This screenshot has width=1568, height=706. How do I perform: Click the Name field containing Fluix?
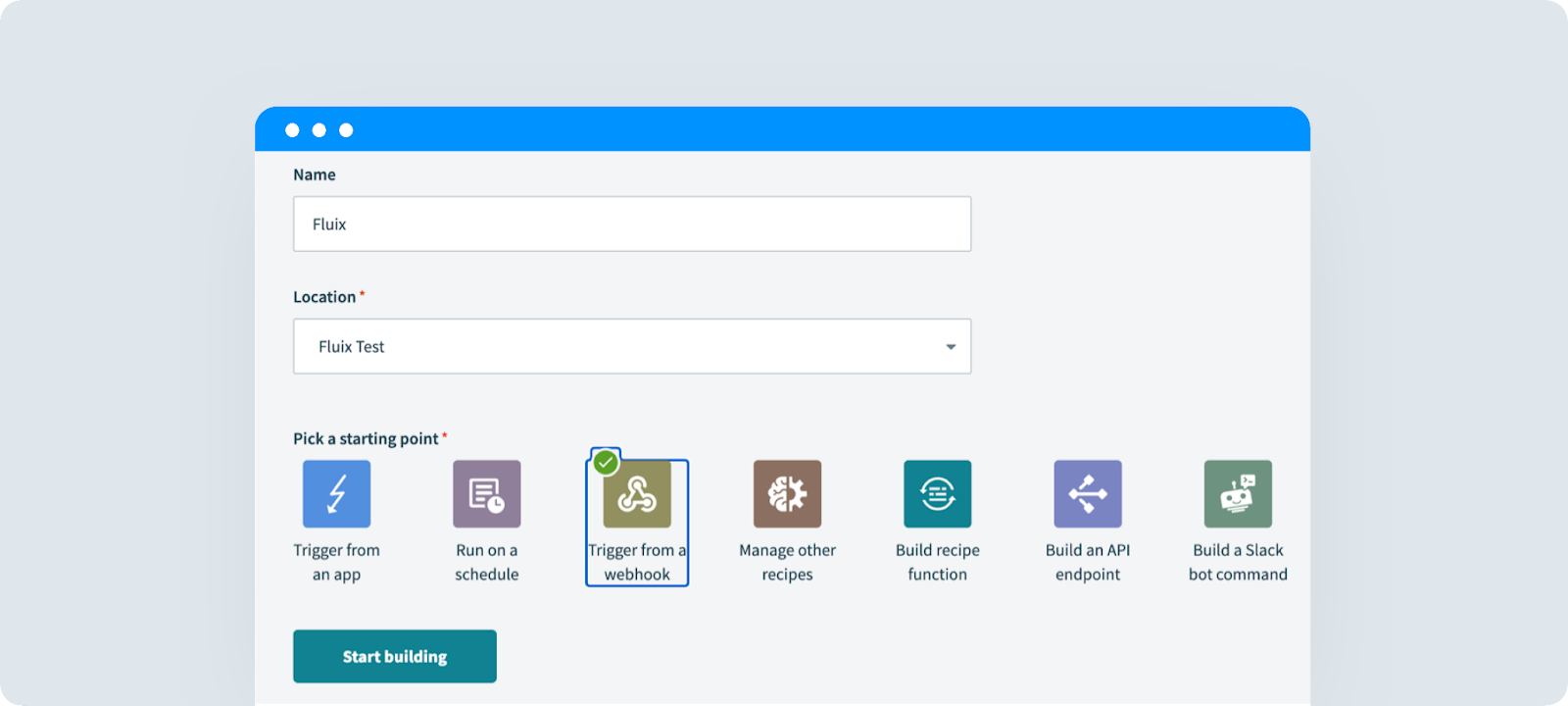click(632, 224)
